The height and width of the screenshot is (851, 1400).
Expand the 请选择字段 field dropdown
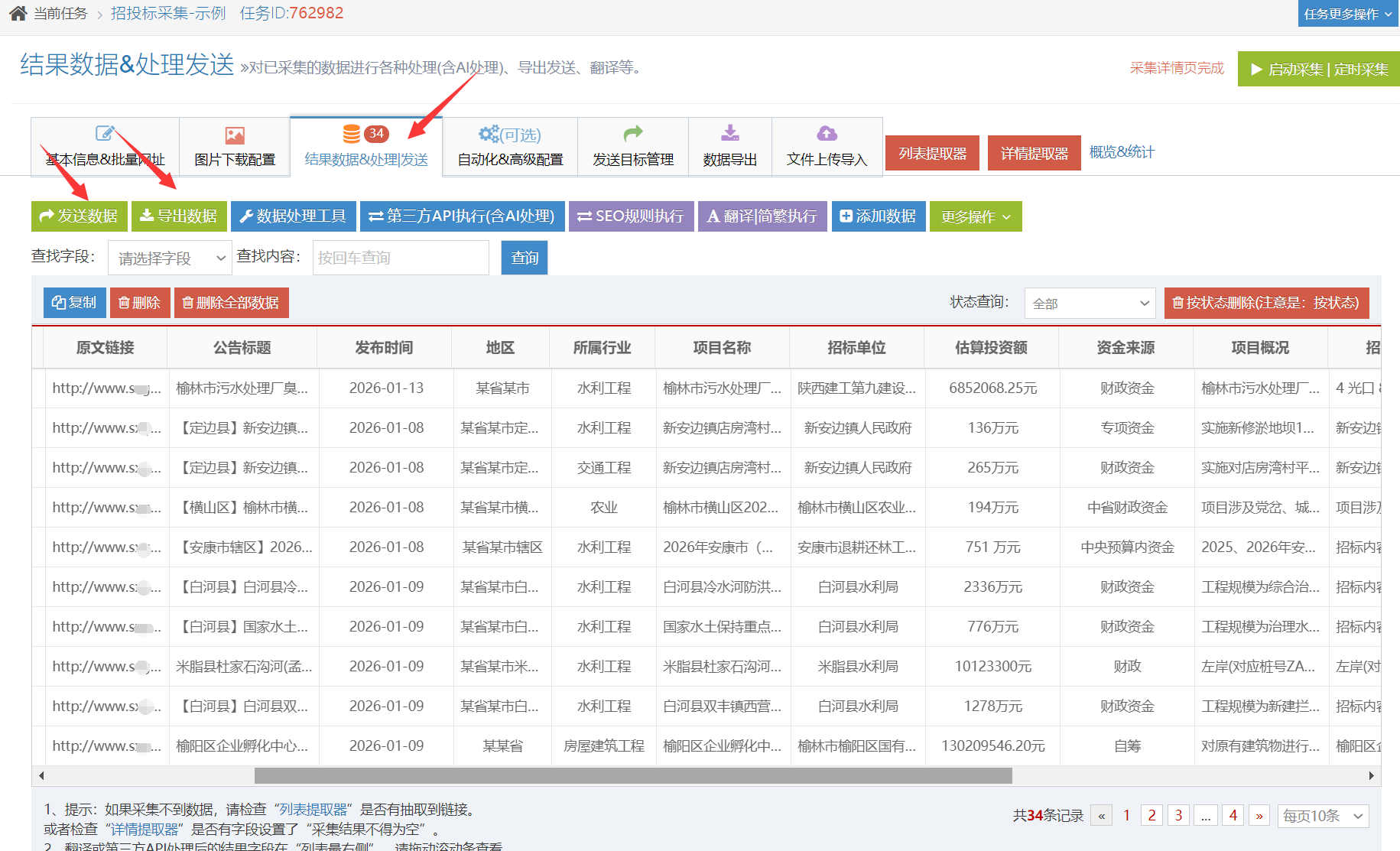tap(170, 258)
